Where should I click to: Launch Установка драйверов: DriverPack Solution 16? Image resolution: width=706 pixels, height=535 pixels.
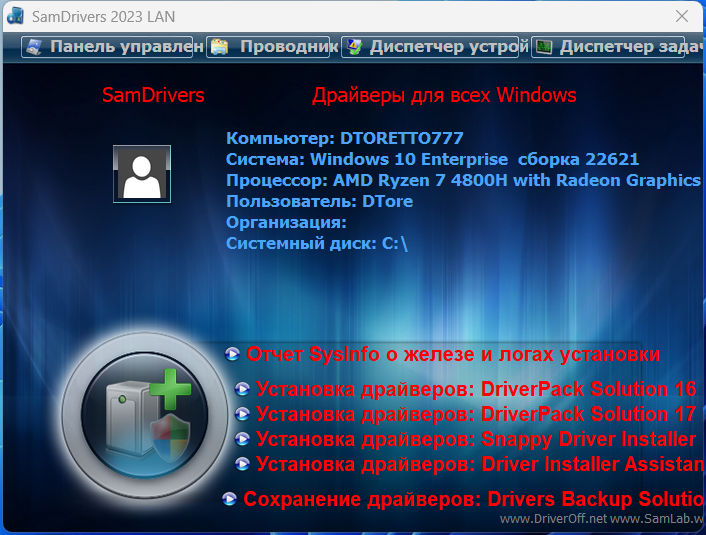click(476, 389)
